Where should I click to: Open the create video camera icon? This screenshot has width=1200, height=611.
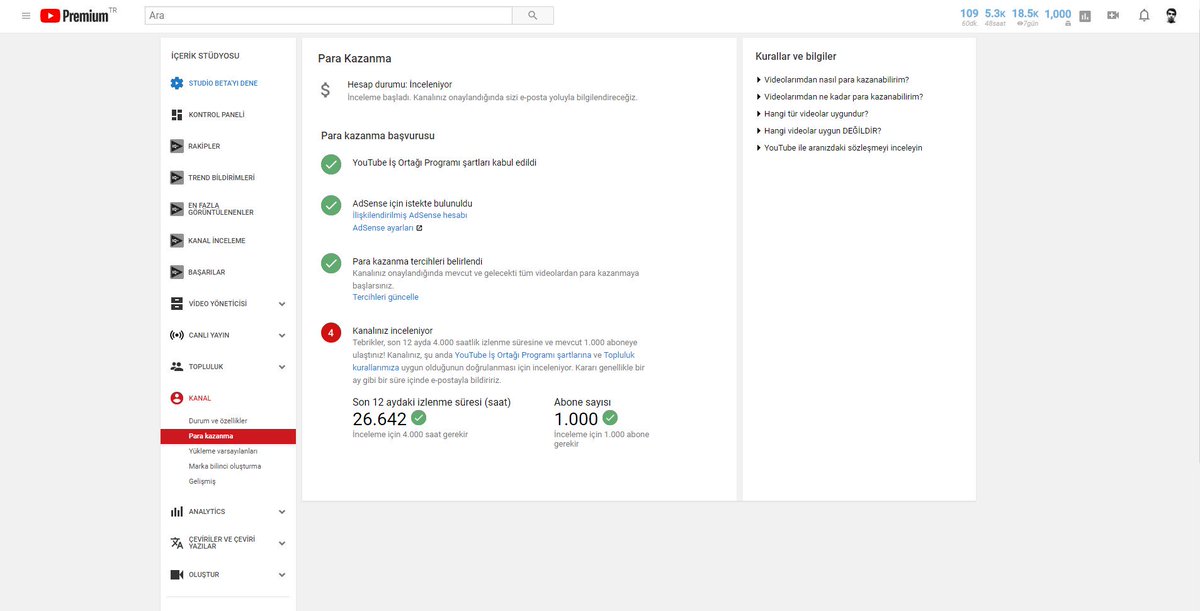pos(1113,16)
